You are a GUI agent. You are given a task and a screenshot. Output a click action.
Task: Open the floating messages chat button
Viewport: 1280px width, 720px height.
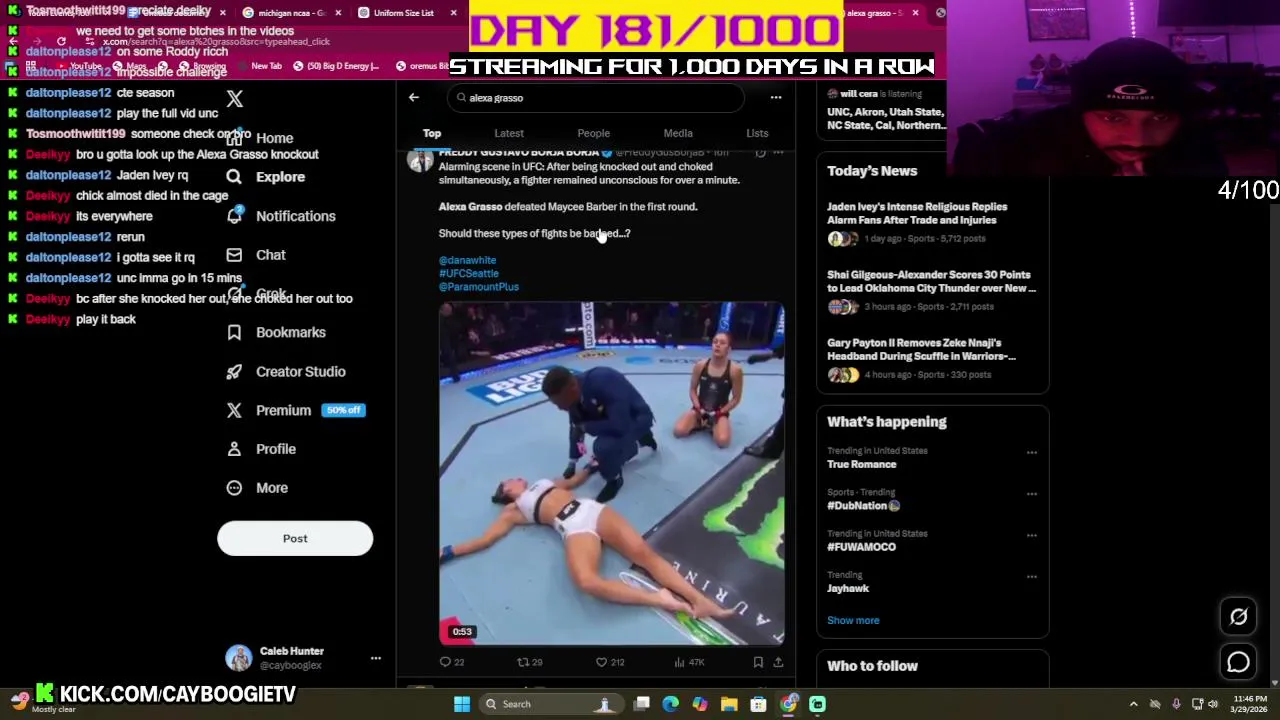pos(1238,662)
